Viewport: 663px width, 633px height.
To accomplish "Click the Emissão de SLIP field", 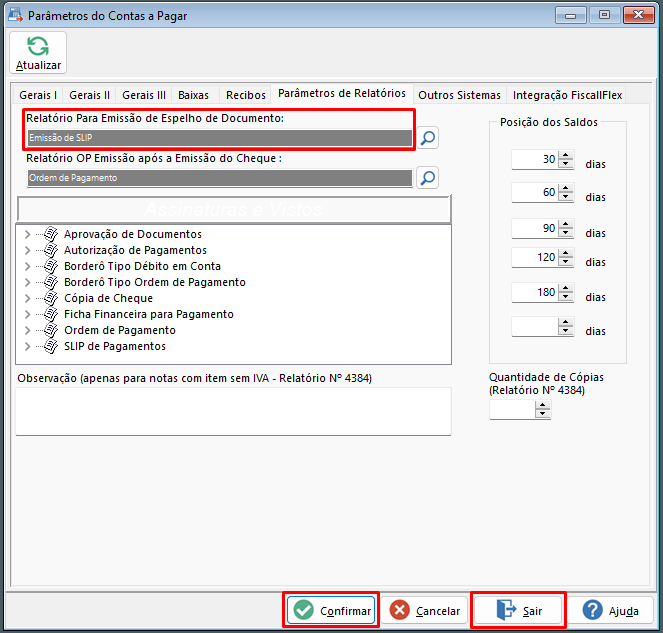I will click(219, 138).
